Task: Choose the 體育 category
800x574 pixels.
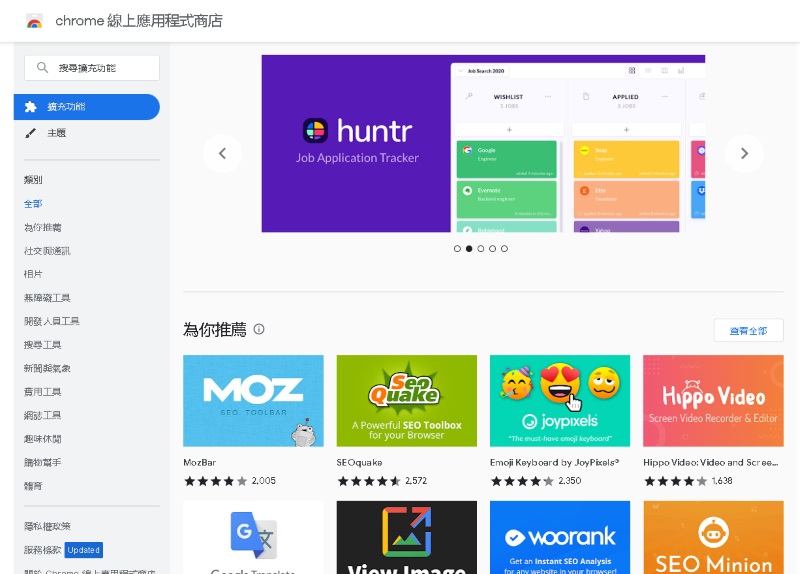Action: point(33,486)
